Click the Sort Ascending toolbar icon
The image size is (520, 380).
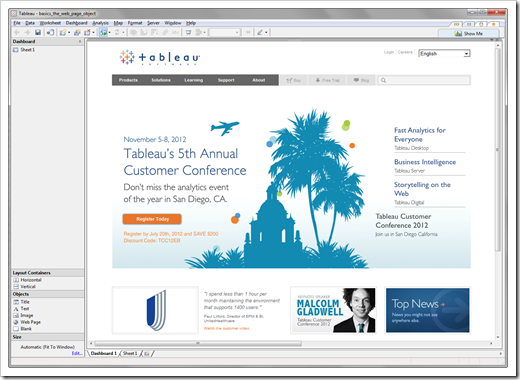pos(144,32)
